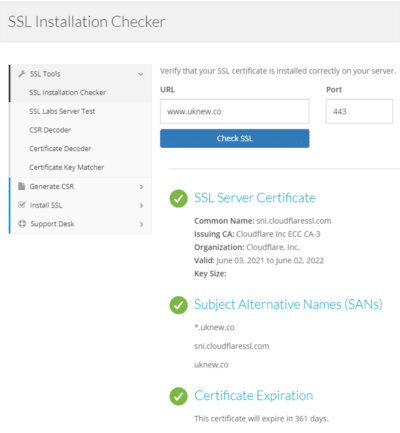Click the SSL Installation Checker page title
Viewport: 400px width, 433px height.
(87, 22)
